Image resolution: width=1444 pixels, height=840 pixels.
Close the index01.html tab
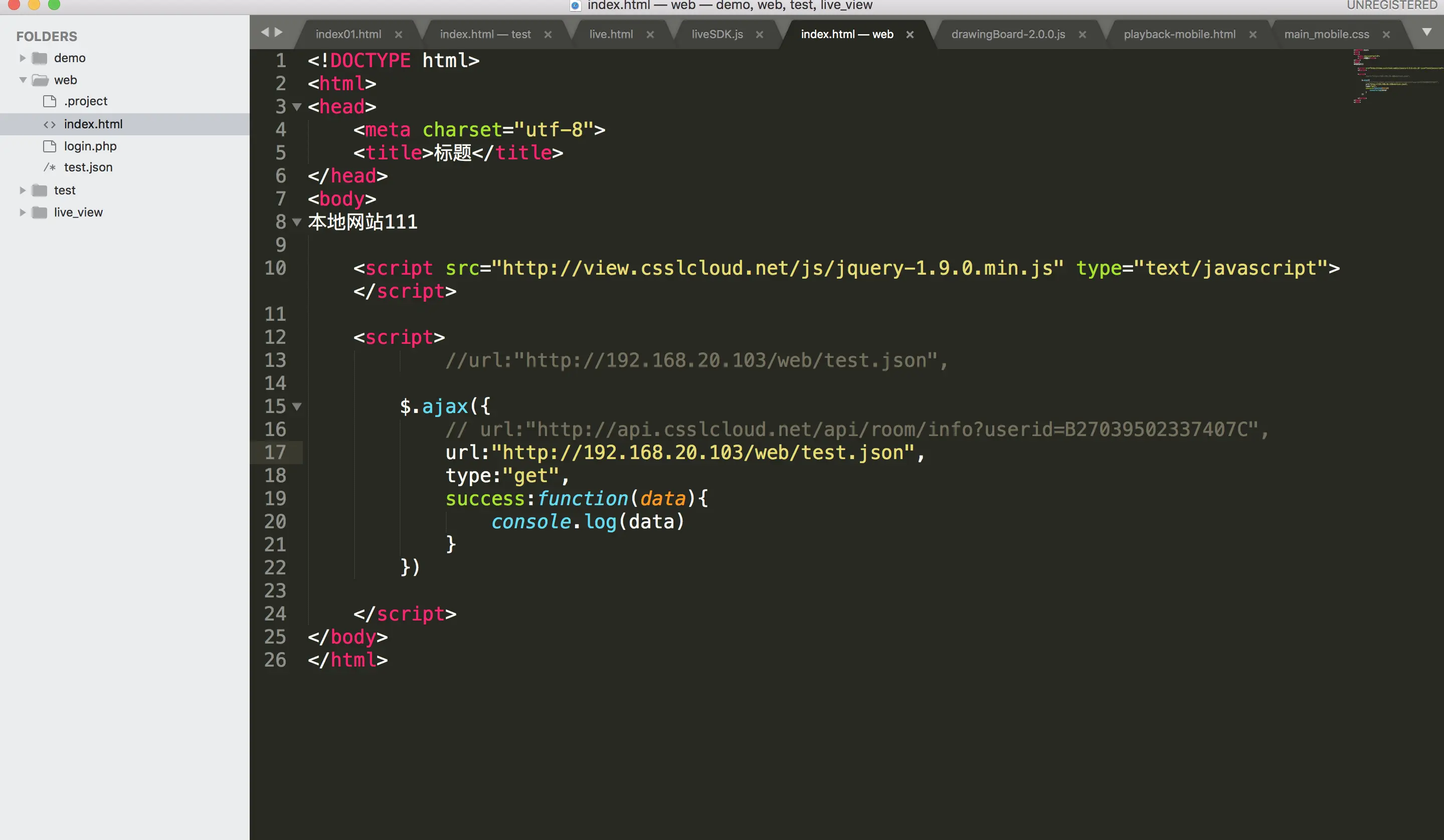[x=398, y=35]
